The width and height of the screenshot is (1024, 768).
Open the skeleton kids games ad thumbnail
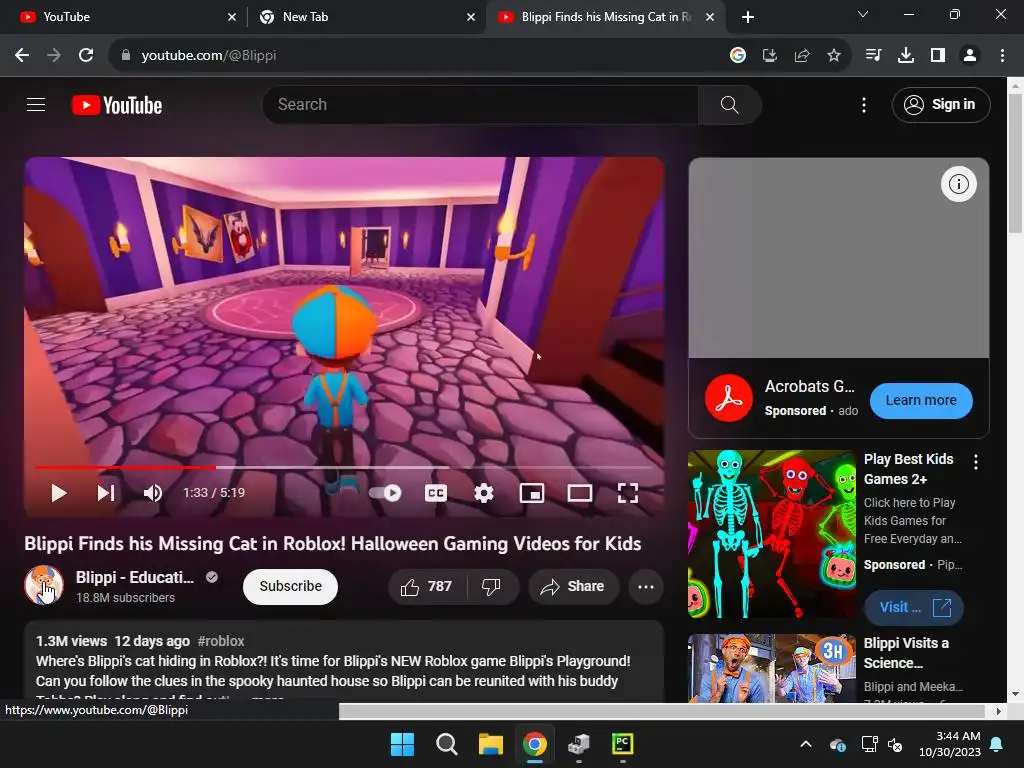[771, 534]
